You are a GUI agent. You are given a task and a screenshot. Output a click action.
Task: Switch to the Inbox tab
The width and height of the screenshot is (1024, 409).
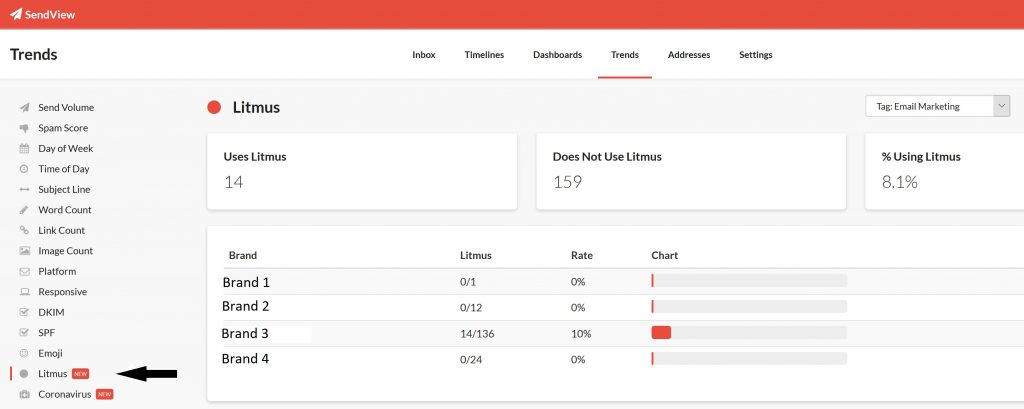coord(424,55)
